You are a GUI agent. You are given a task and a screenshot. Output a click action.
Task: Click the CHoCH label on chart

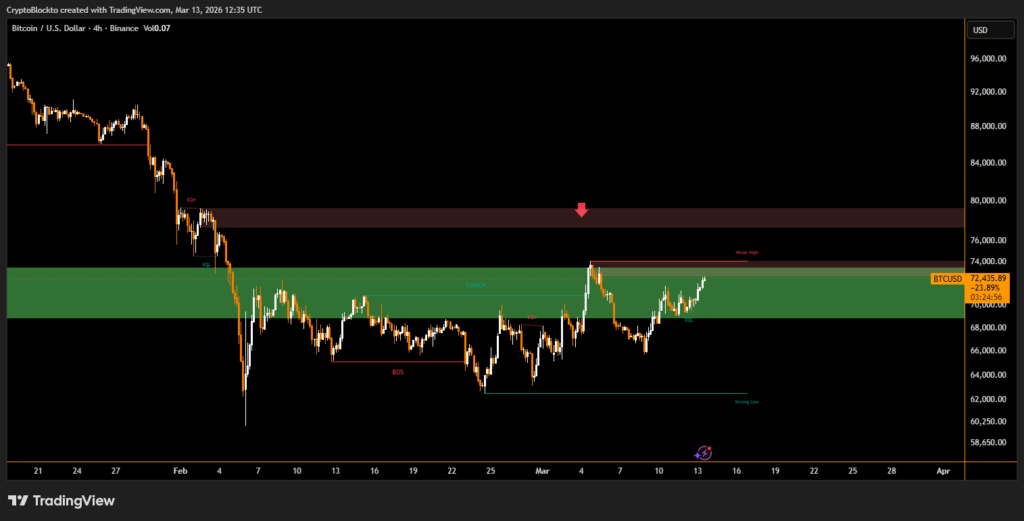[x=476, y=286]
